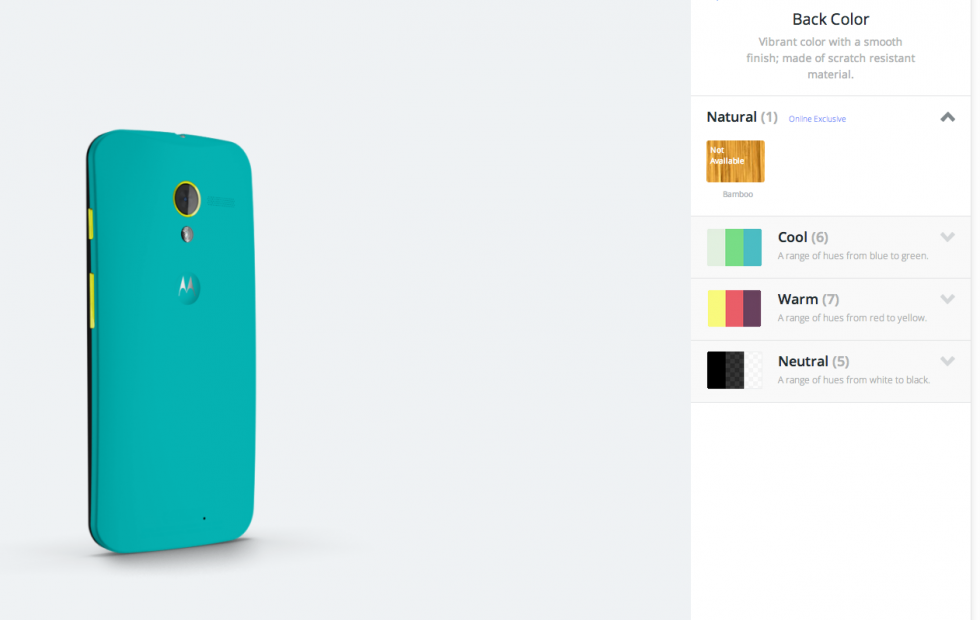Click the Natural (1) section title
Viewport: 980px width, 620px height.
click(x=742, y=117)
